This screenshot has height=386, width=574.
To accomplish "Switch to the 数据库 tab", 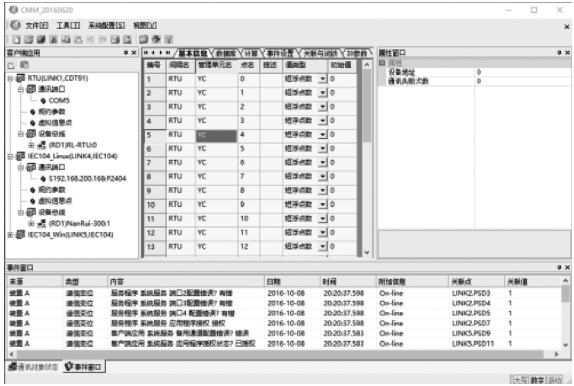I will tap(226, 53).
